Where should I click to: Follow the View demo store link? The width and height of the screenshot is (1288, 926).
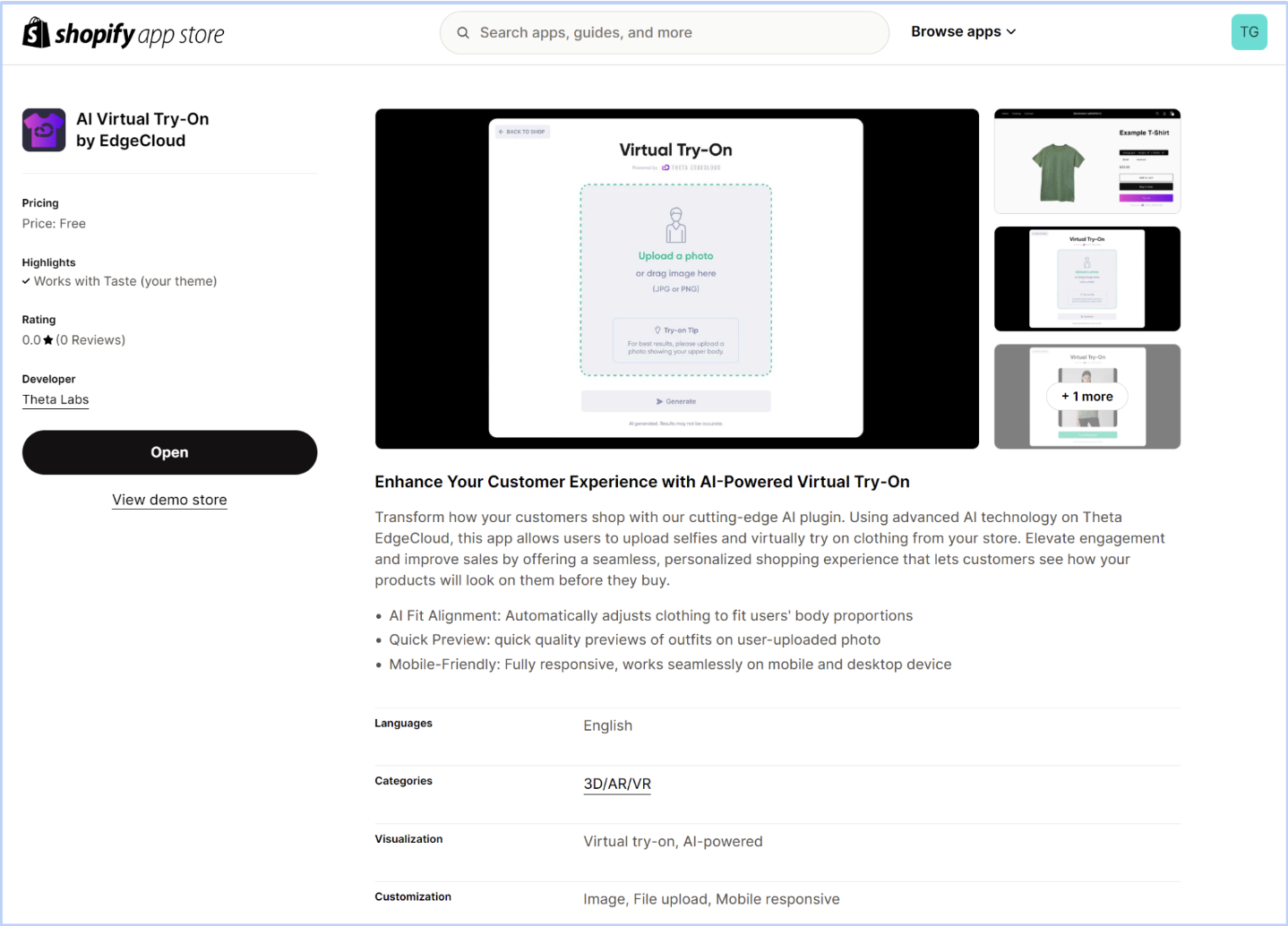[x=169, y=500]
